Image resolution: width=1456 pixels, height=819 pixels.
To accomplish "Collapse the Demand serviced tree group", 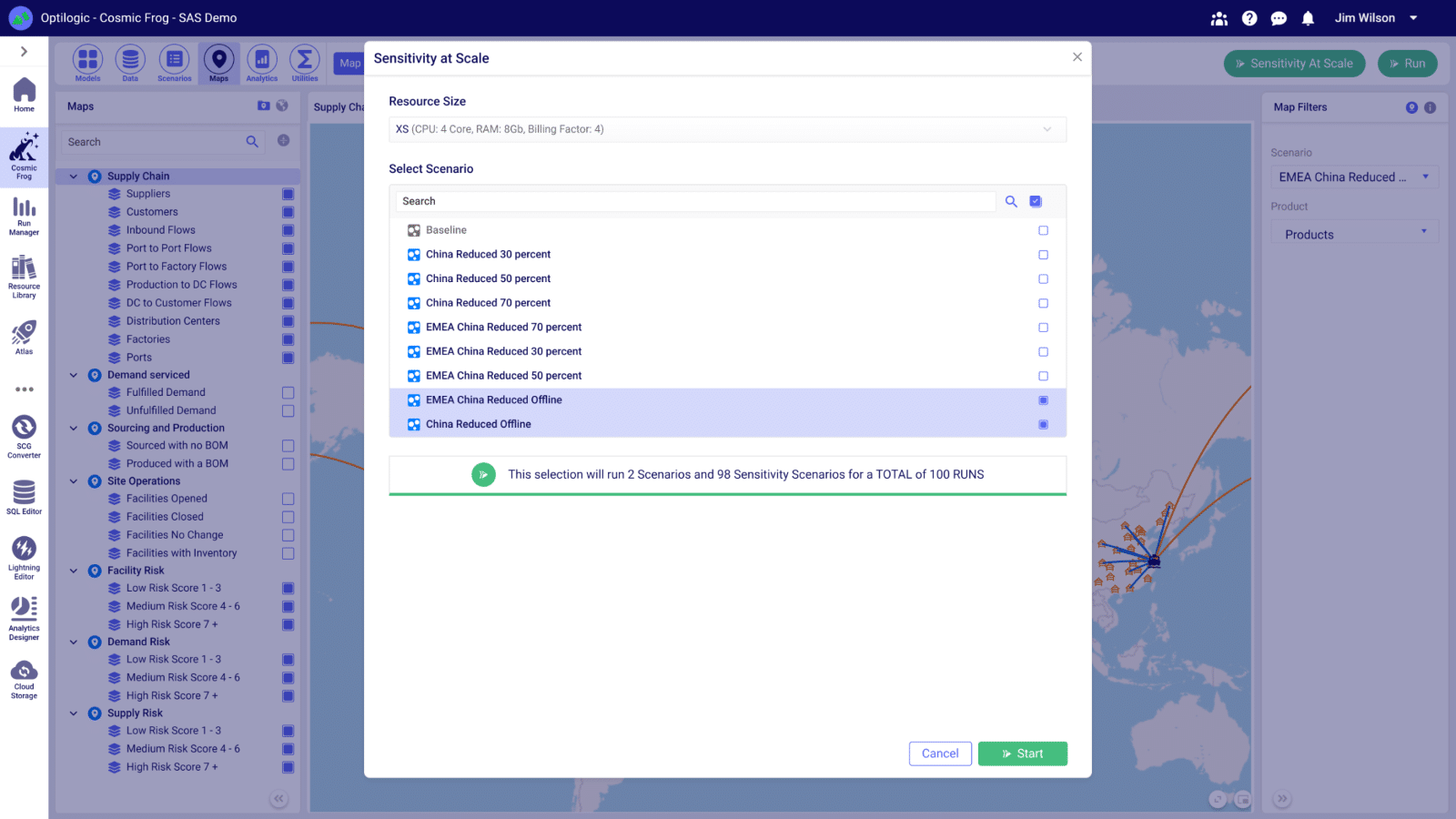I will click(74, 375).
